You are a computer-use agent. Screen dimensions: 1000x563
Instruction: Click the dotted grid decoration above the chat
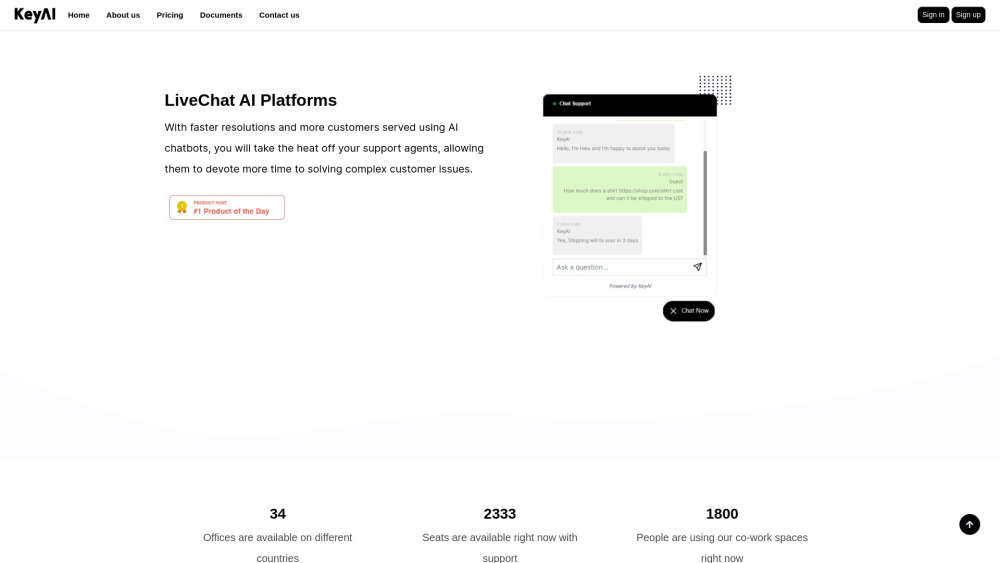pos(715,90)
